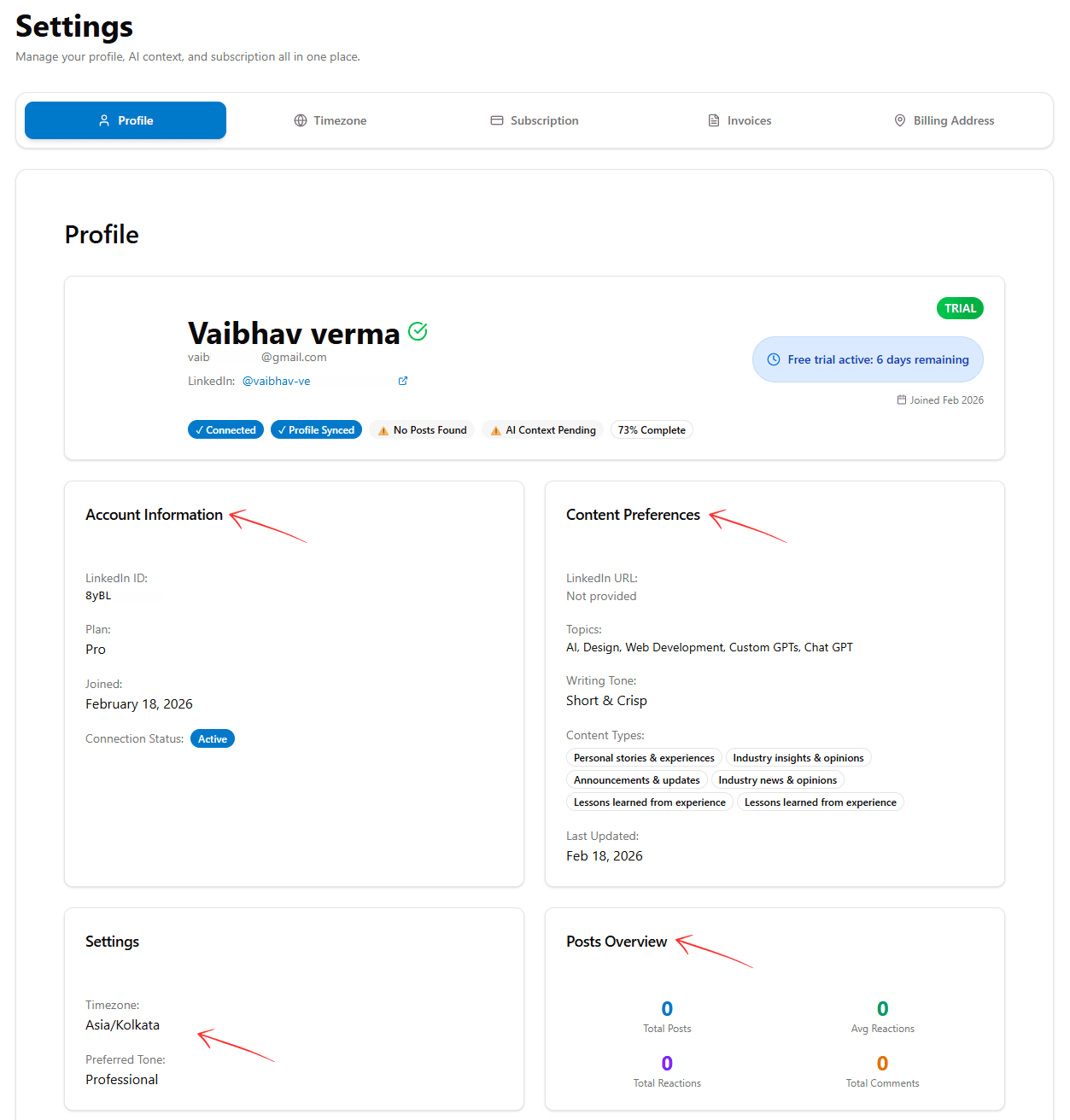This screenshot has height=1120, width=1070.
Task: Toggle the Profile Synced badge
Action: [316, 429]
